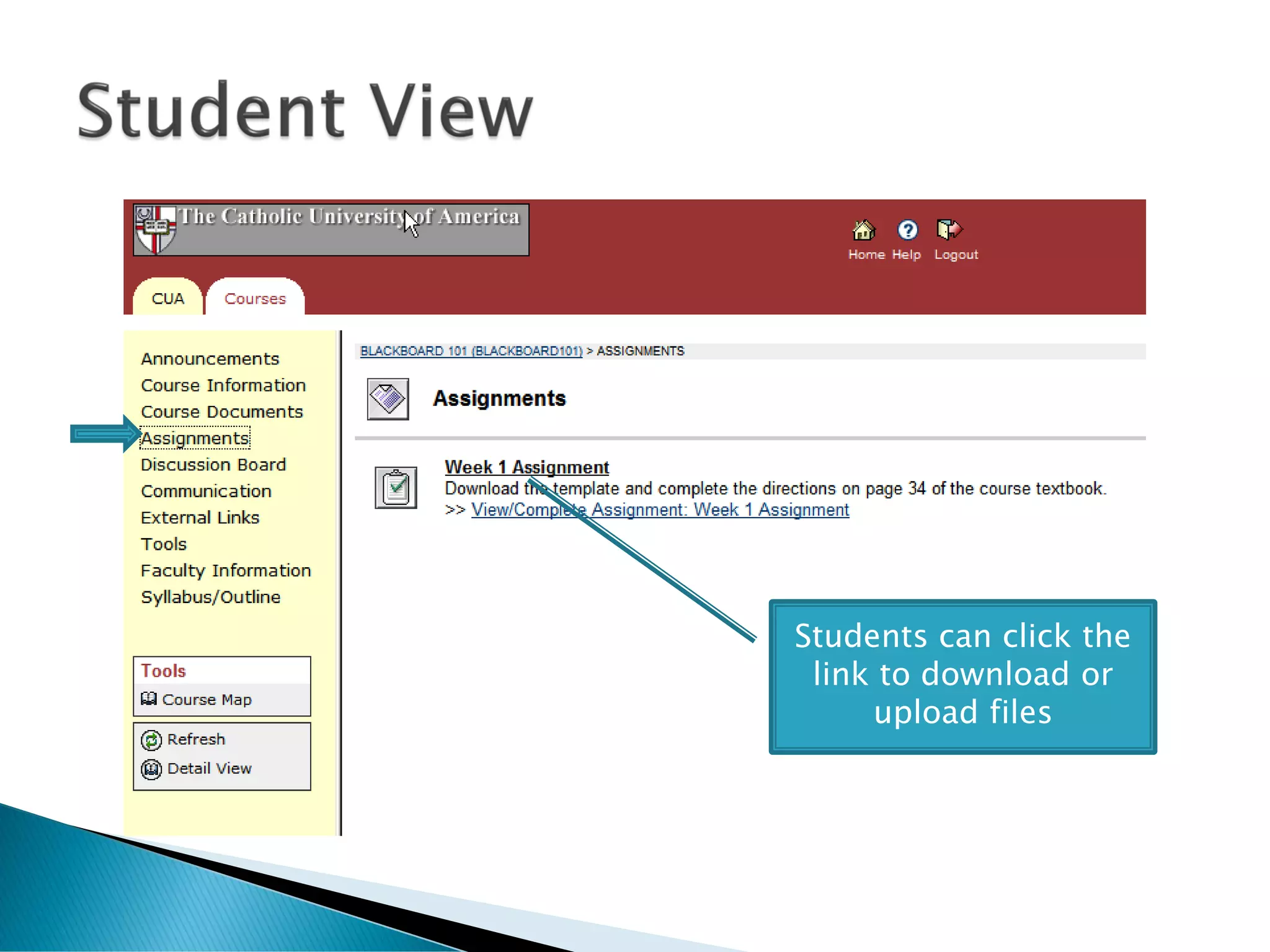Click the Refresh circular arrows icon
This screenshot has width=1270, height=952.
point(151,740)
